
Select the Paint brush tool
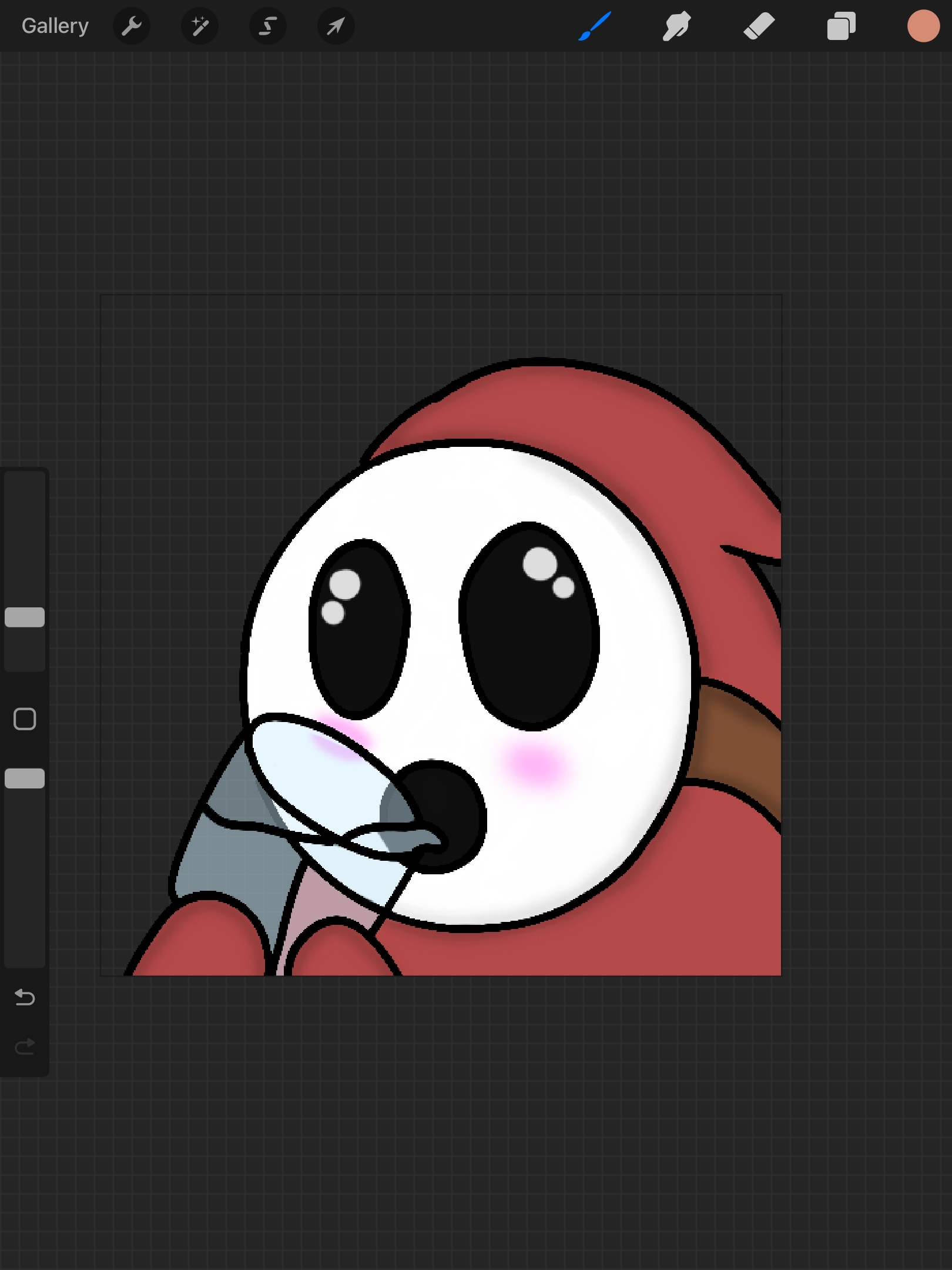[x=595, y=26]
